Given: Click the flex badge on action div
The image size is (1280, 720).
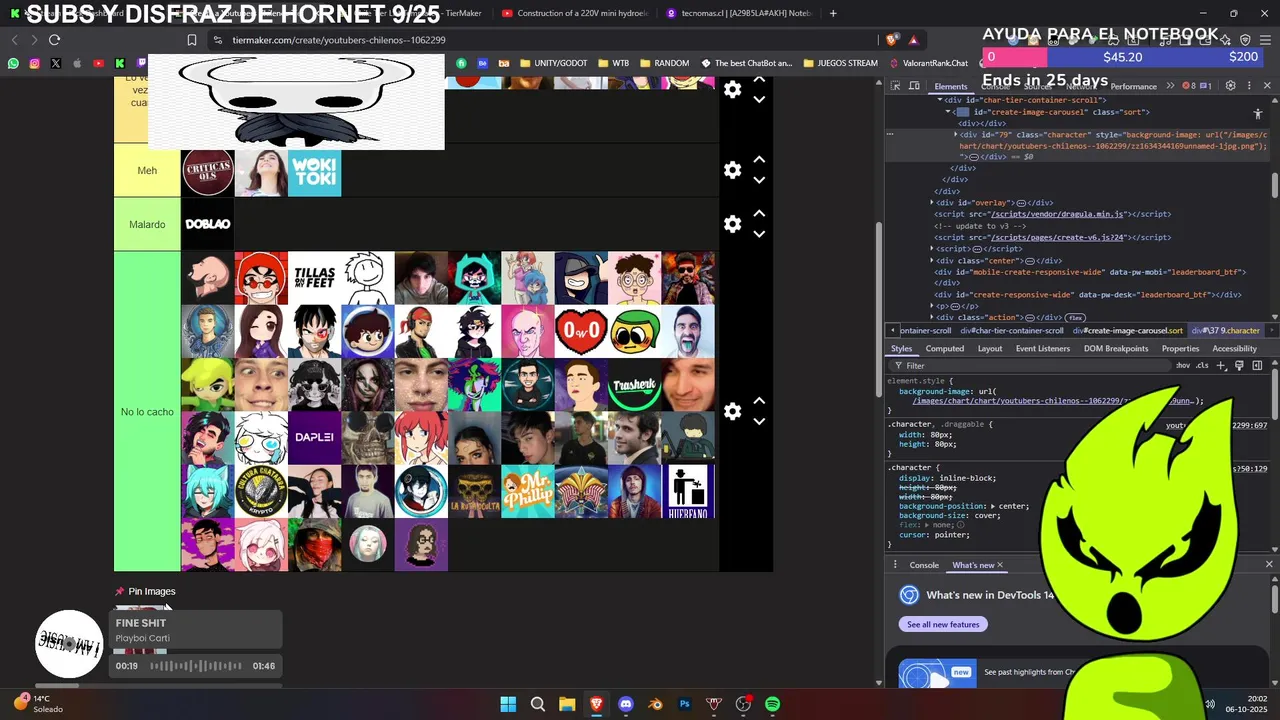Looking at the screenshot, I should [1075, 317].
